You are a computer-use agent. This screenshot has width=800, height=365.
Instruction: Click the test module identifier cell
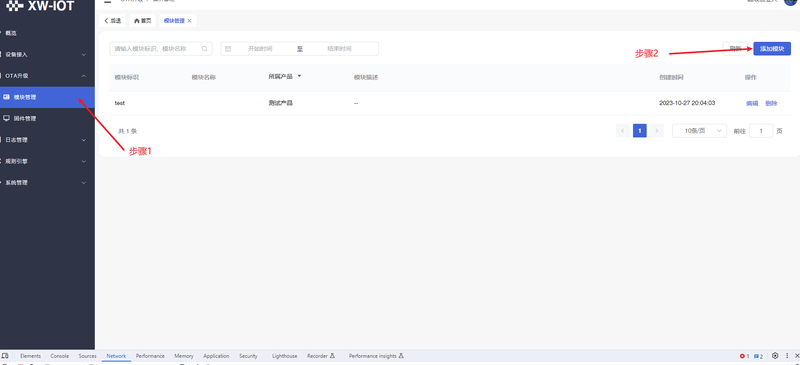120,103
